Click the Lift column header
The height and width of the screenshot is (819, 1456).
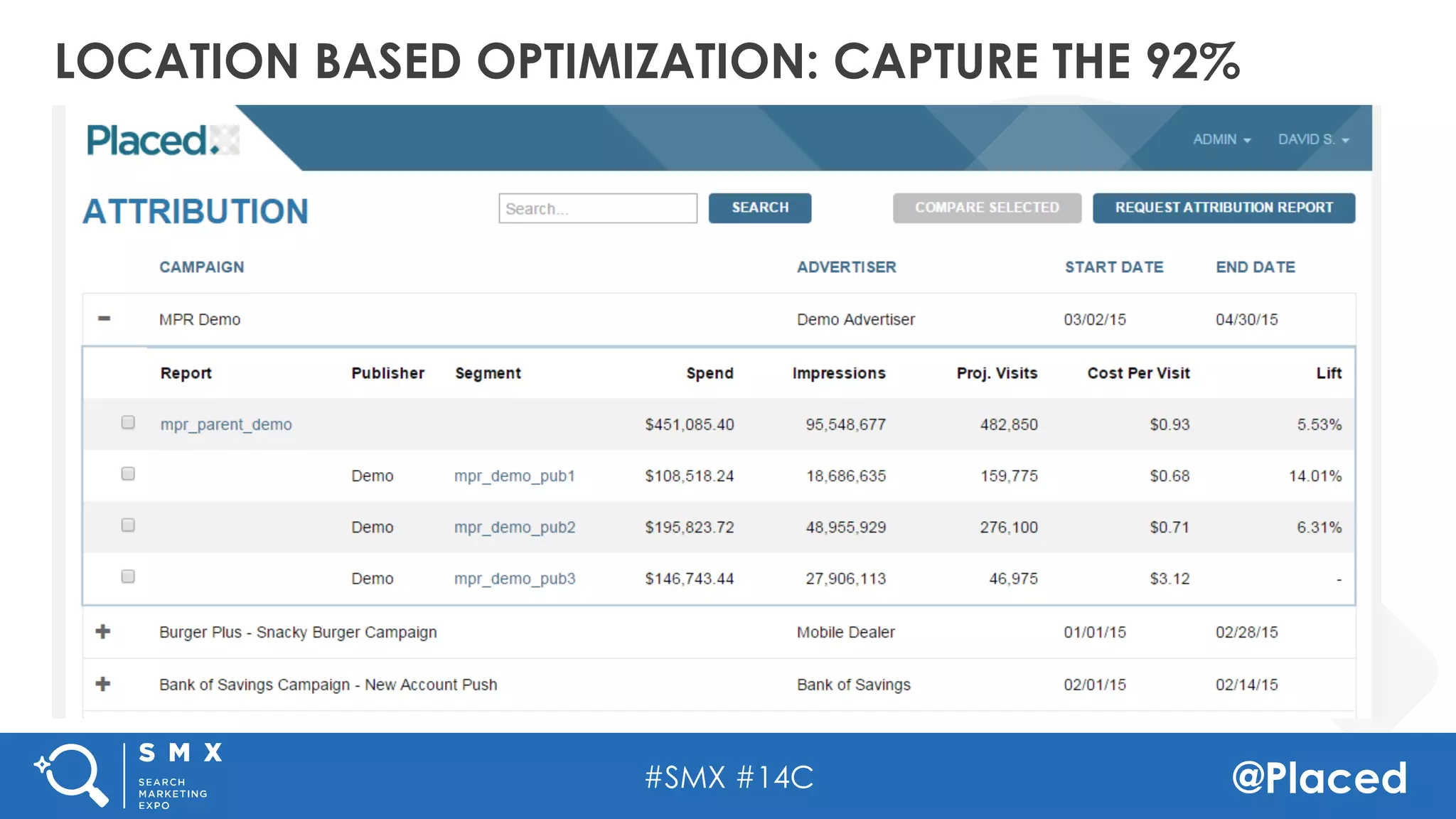[1329, 373]
